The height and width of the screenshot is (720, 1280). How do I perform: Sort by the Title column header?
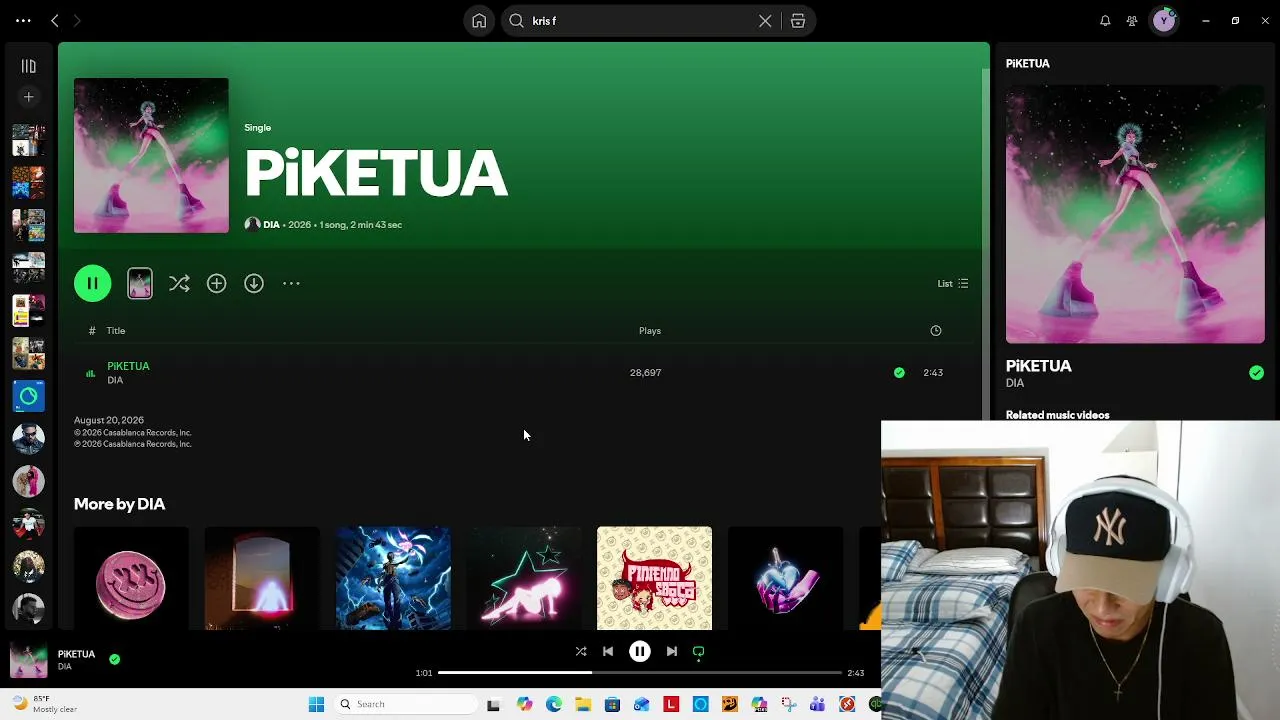[116, 331]
